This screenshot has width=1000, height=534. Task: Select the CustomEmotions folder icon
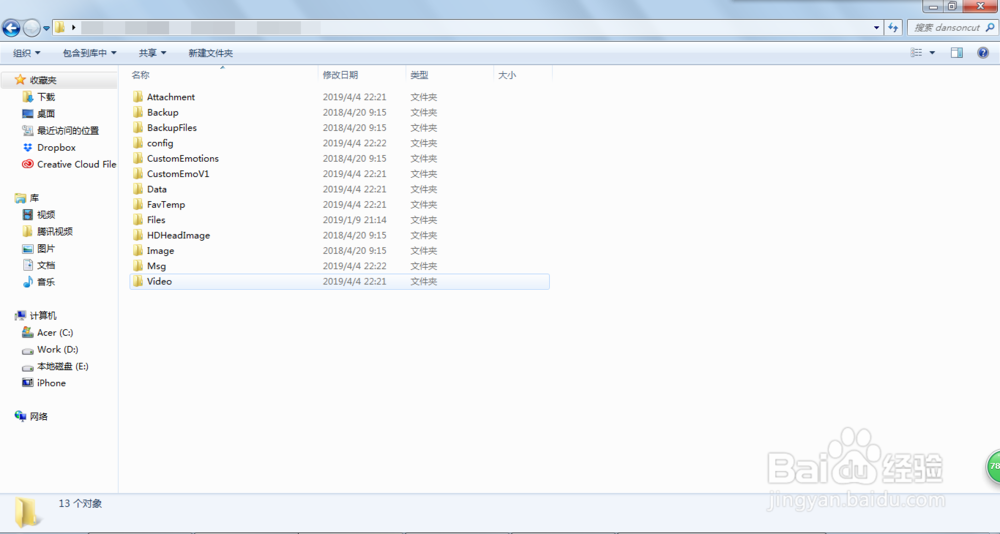point(138,158)
